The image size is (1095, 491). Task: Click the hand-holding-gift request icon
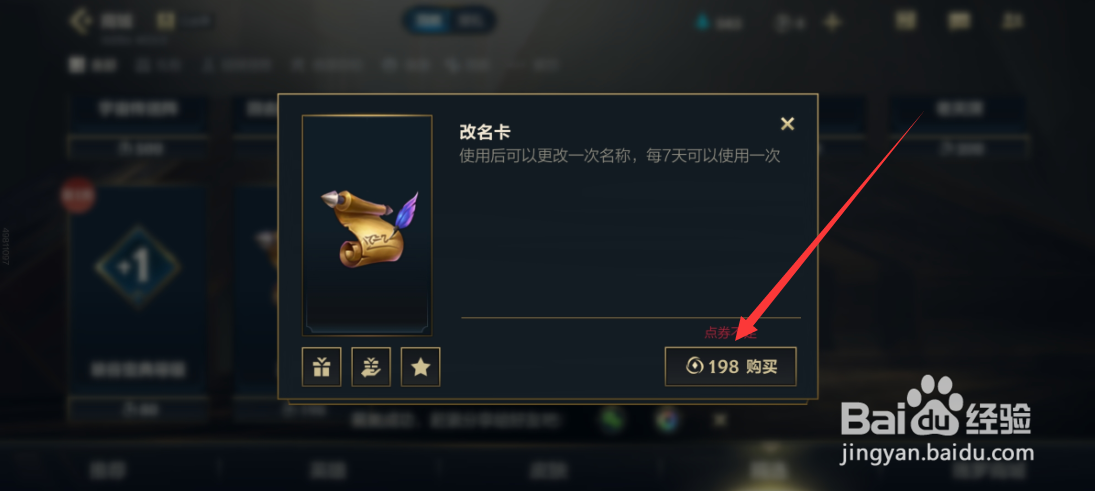coord(371,367)
